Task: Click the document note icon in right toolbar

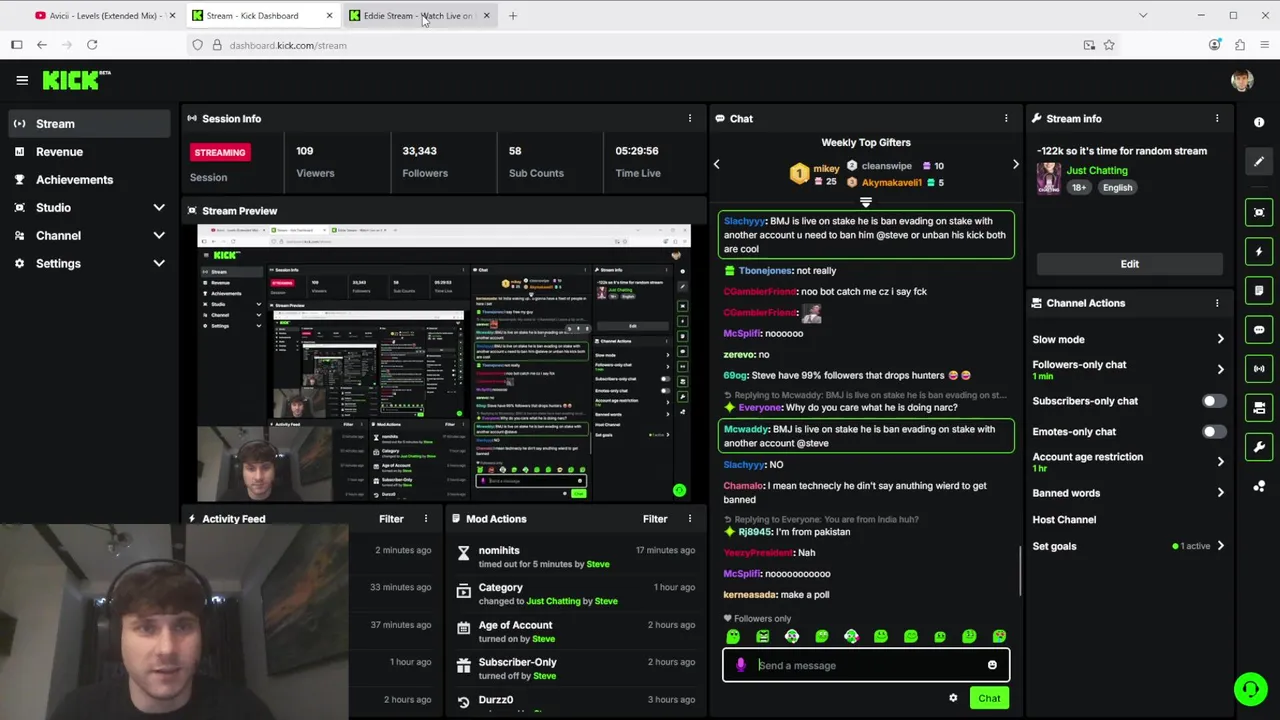Action: pyautogui.click(x=1259, y=290)
